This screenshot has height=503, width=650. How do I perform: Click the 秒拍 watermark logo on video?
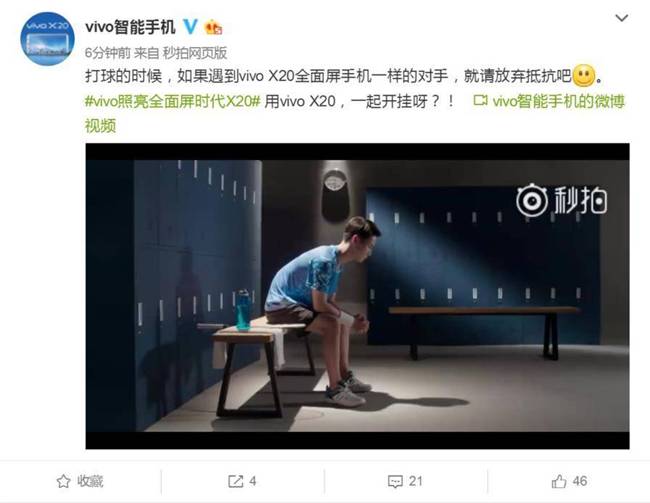561,200
